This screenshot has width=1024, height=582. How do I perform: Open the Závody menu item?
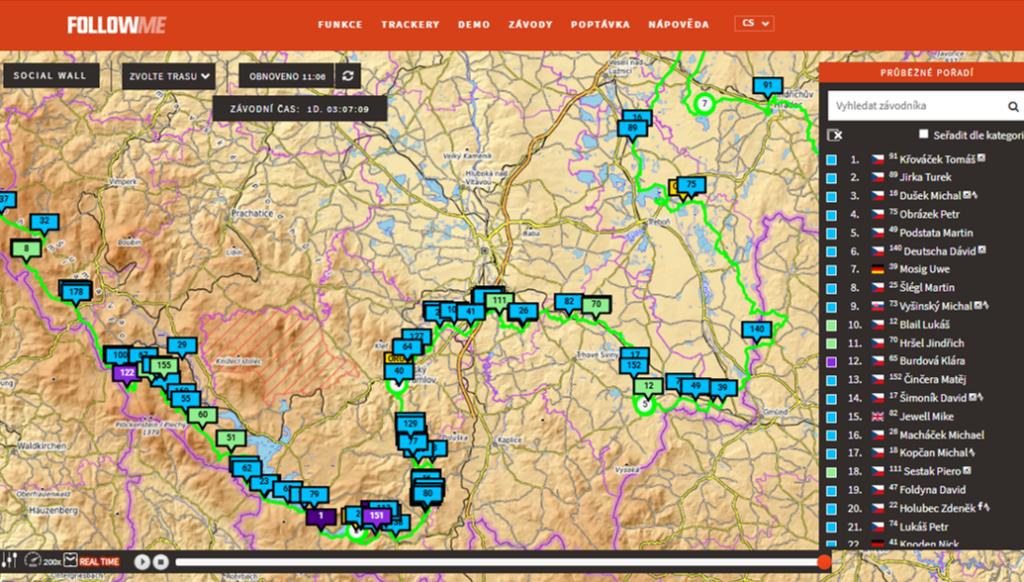[x=530, y=25]
